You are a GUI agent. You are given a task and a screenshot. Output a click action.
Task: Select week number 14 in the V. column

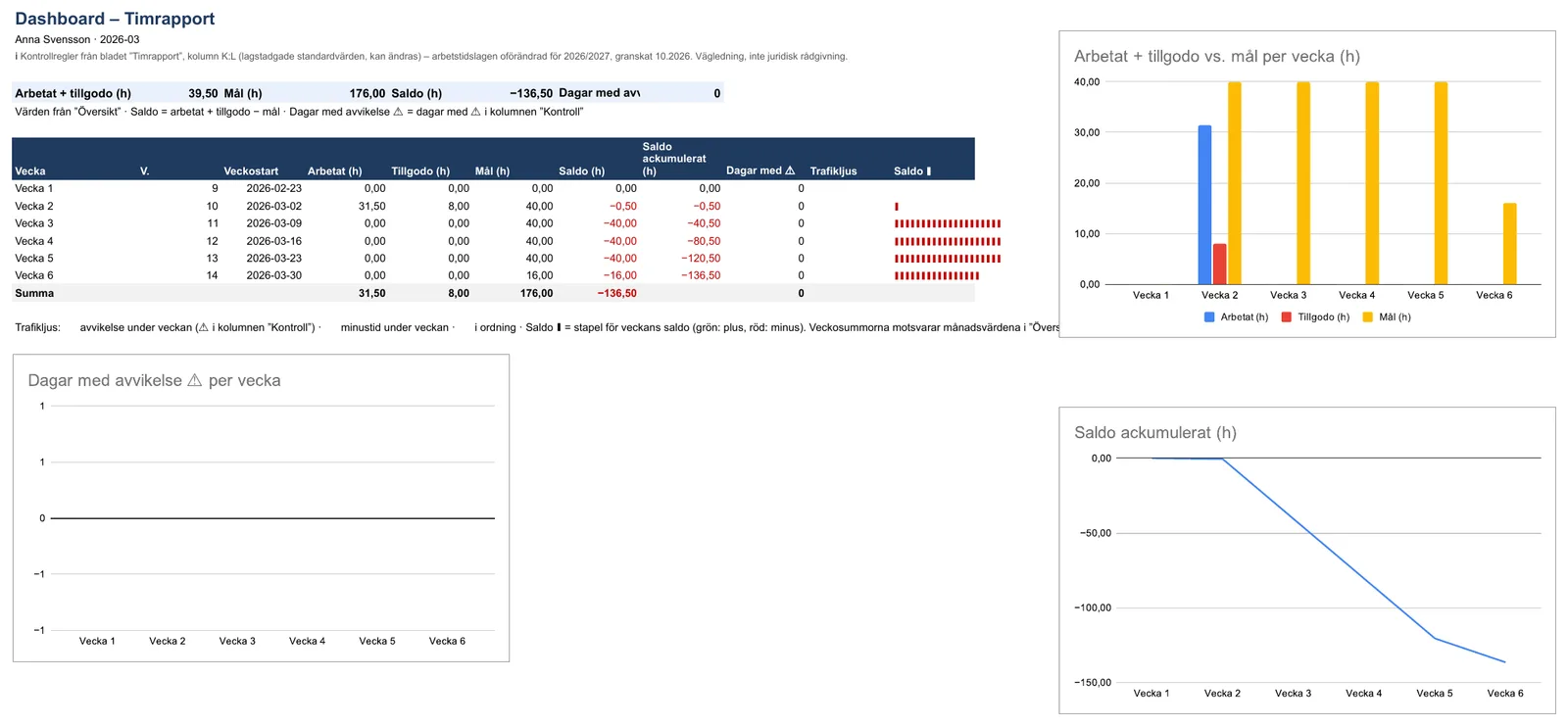click(x=212, y=276)
